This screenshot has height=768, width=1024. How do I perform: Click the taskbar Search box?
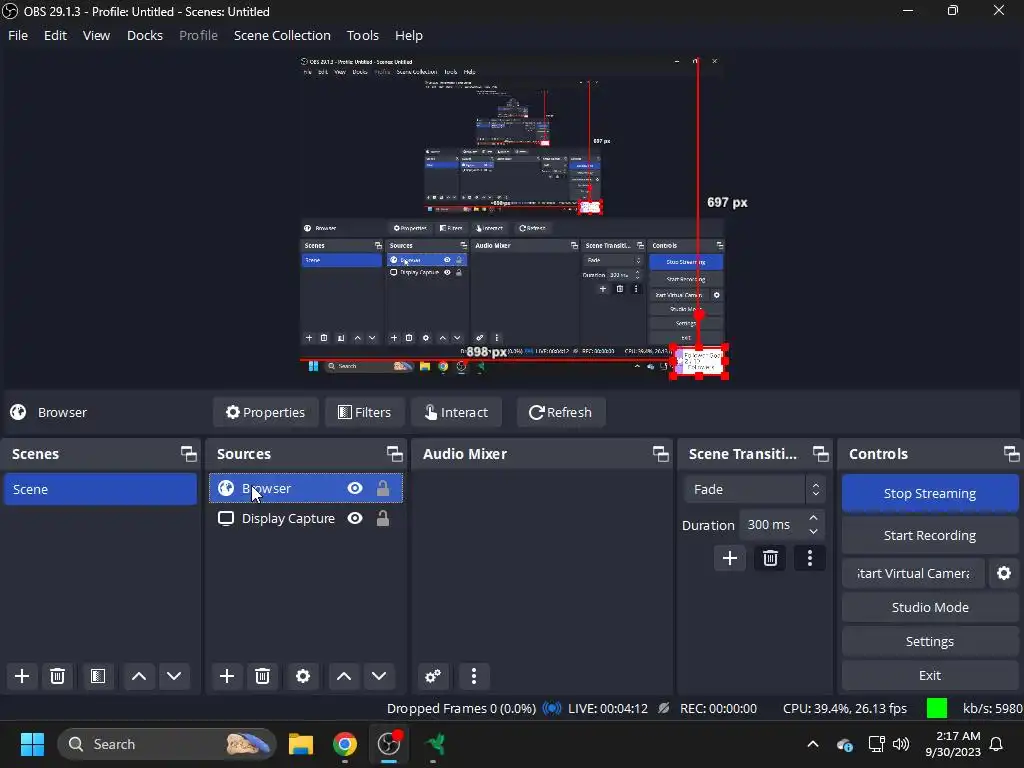[x=167, y=744]
